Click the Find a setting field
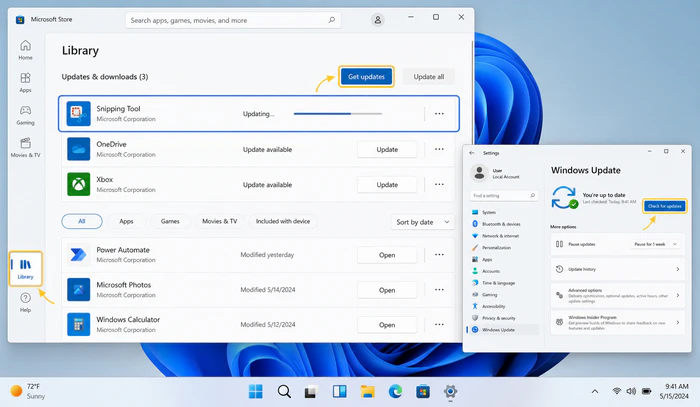This screenshot has height=407, width=700. [504, 195]
